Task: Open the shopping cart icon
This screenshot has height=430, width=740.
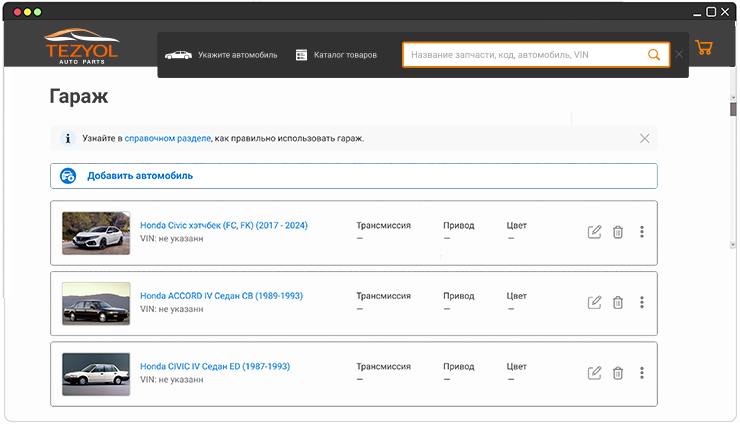Action: tap(704, 47)
